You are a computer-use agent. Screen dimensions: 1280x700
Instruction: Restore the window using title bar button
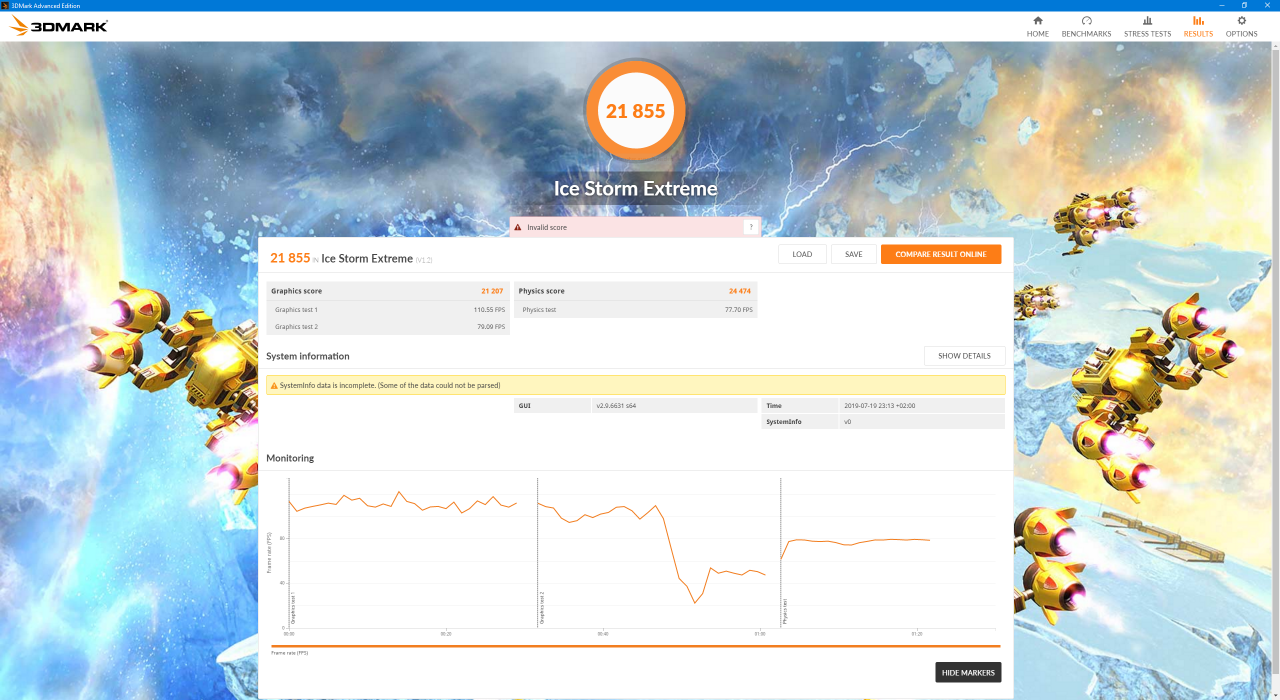[x=1244, y=5]
